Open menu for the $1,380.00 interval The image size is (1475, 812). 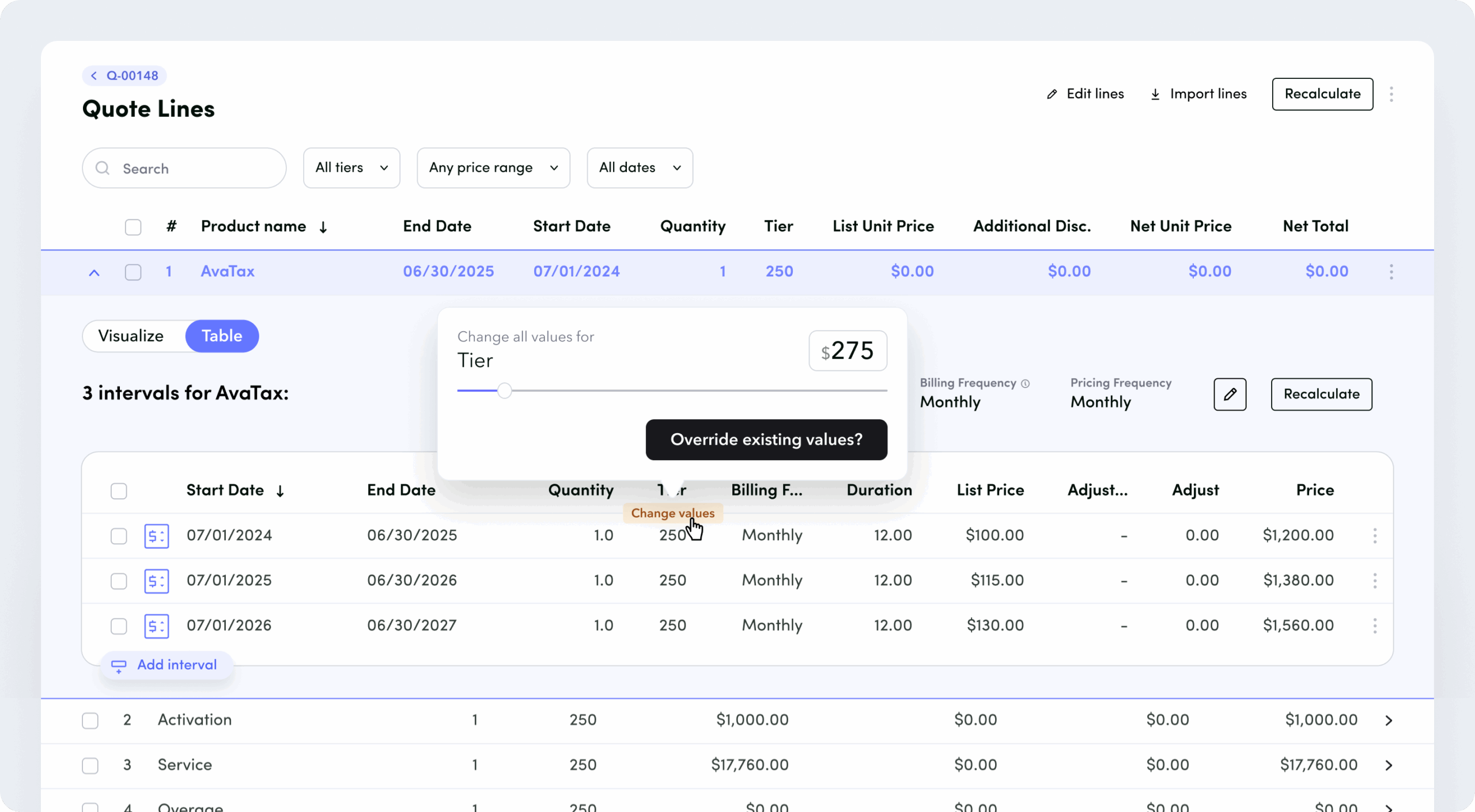[1375, 580]
